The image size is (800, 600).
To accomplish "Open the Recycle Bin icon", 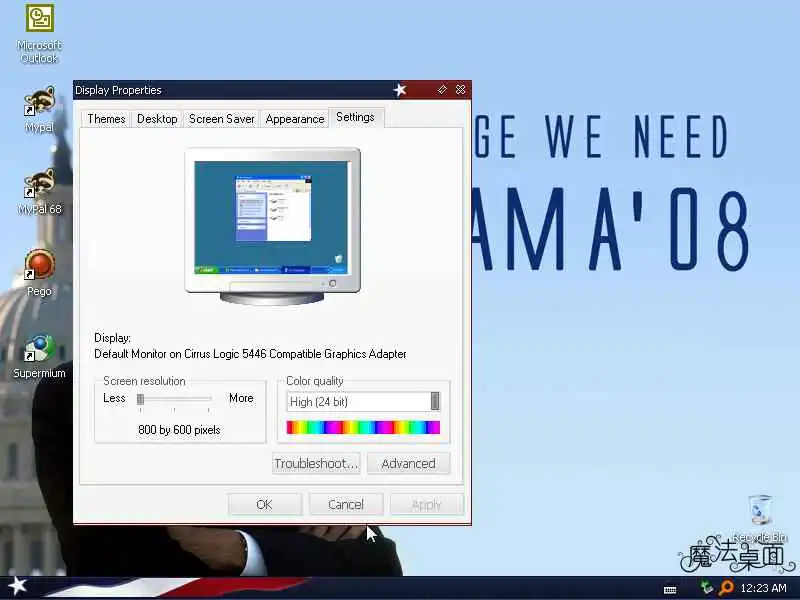I will coord(760,516).
